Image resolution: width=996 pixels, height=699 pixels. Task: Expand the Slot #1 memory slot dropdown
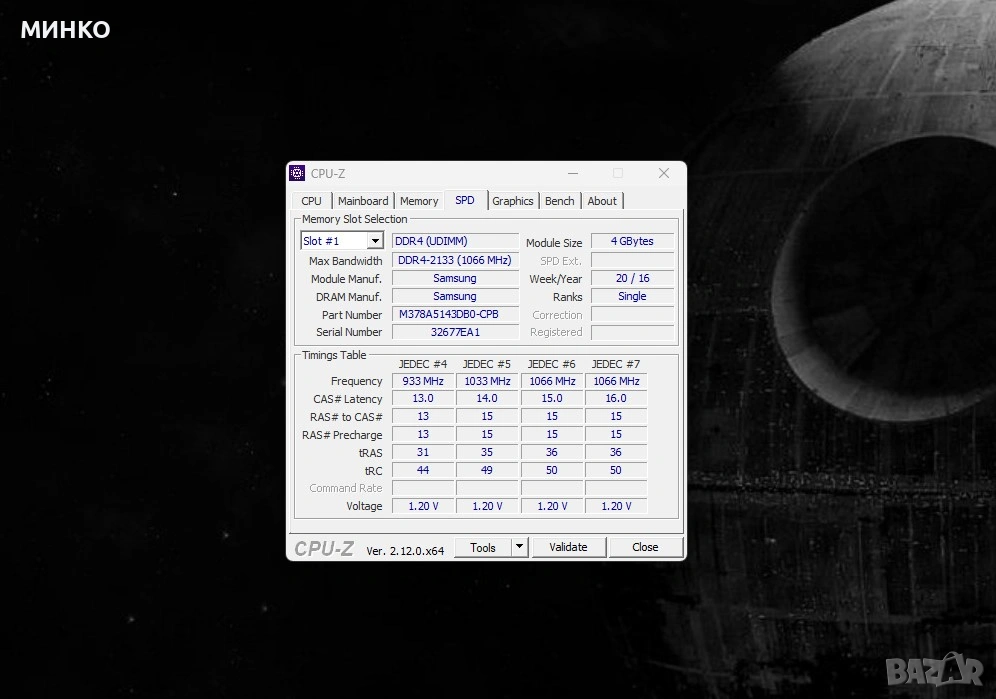[375, 241]
